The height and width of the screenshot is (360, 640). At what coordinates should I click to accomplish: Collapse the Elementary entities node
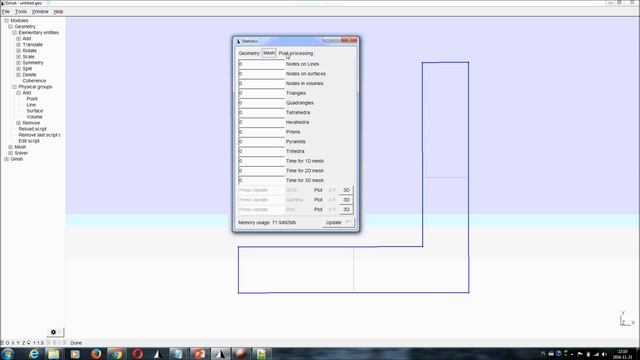coord(15,33)
